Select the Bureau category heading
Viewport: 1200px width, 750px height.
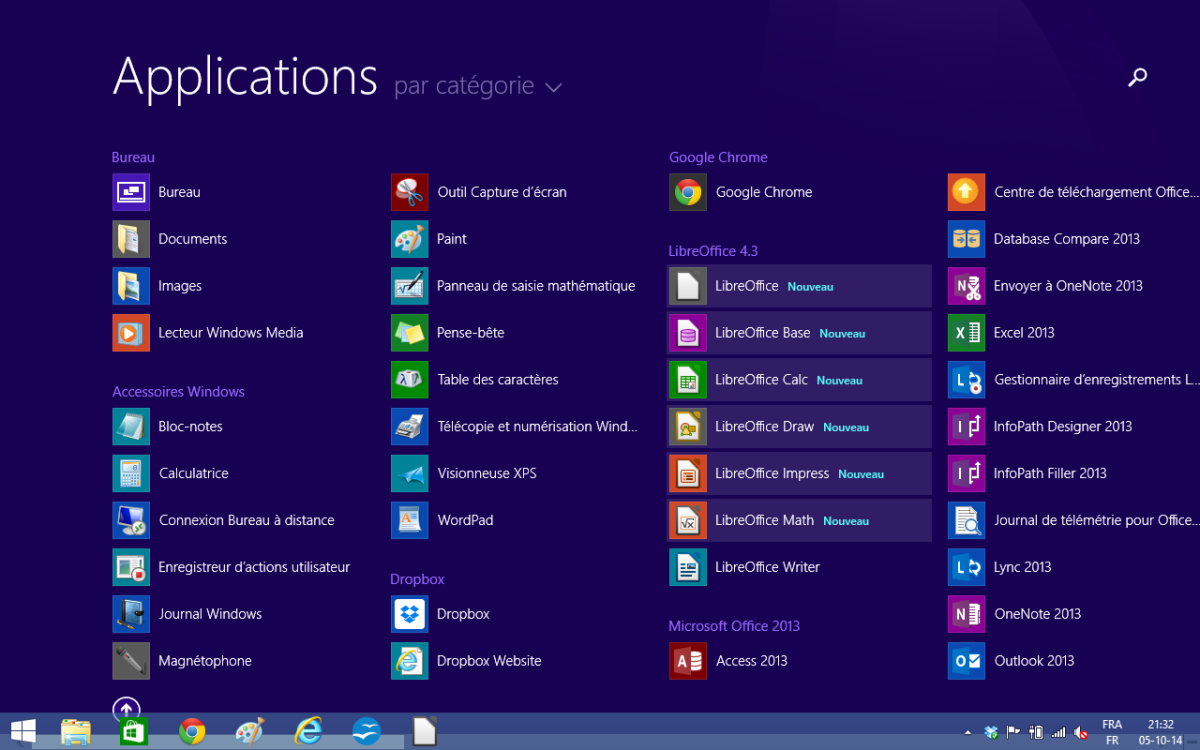[x=133, y=157]
